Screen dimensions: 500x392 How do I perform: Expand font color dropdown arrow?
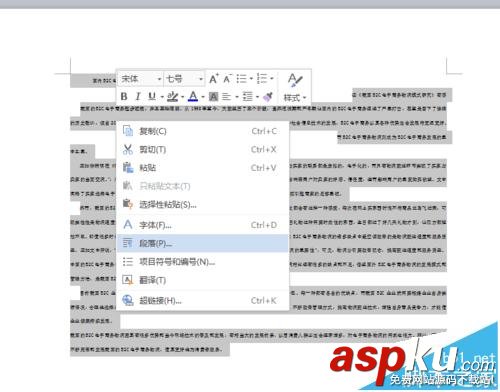(x=203, y=97)
